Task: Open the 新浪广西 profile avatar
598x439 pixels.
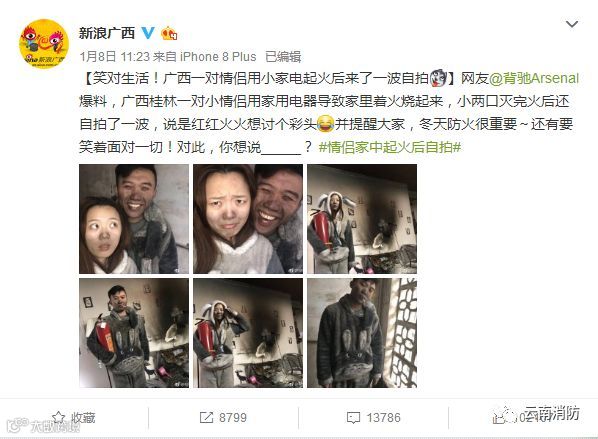Action: [43, 44]
